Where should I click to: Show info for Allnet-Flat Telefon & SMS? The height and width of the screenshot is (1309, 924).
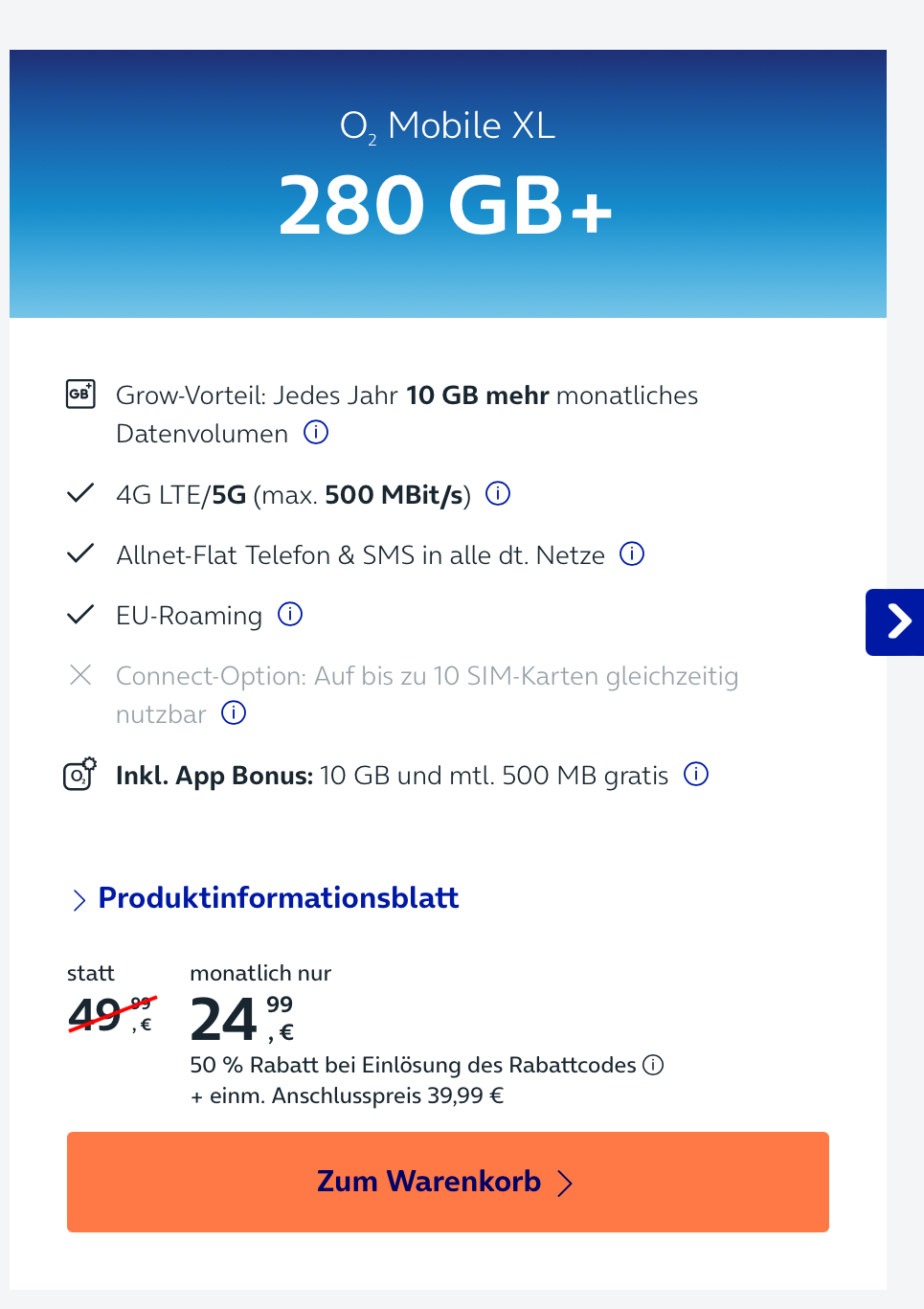click(x=632, y=554)
